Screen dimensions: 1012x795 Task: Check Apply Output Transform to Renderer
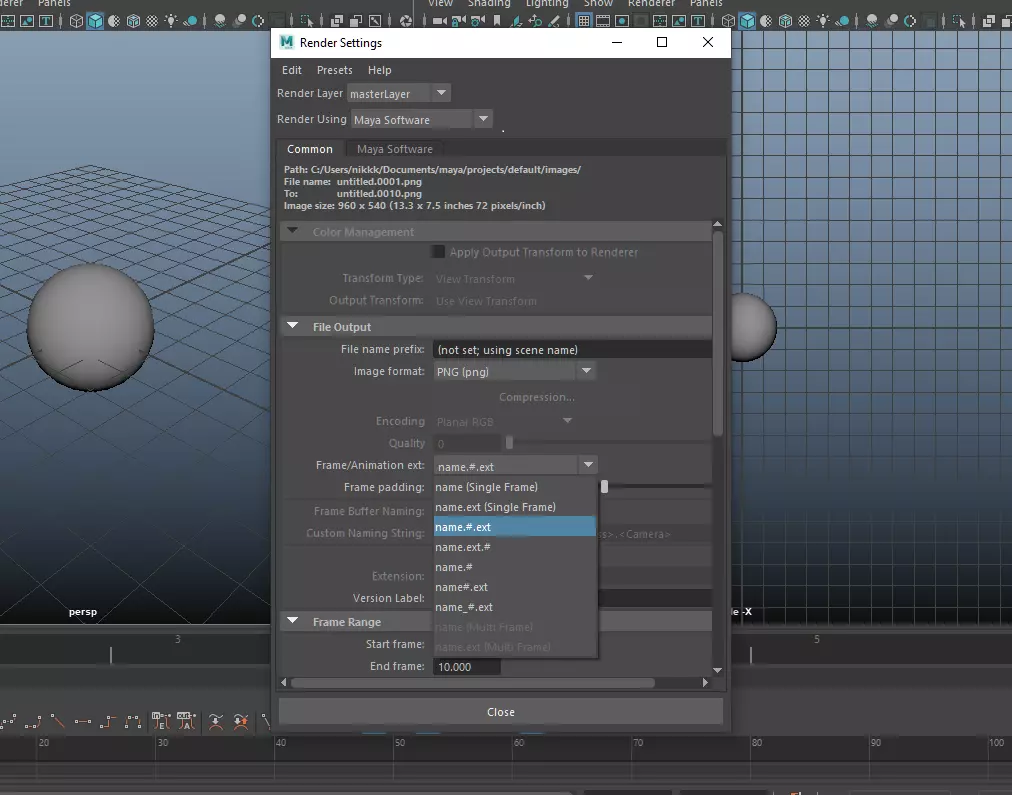[x=438, y=253]
